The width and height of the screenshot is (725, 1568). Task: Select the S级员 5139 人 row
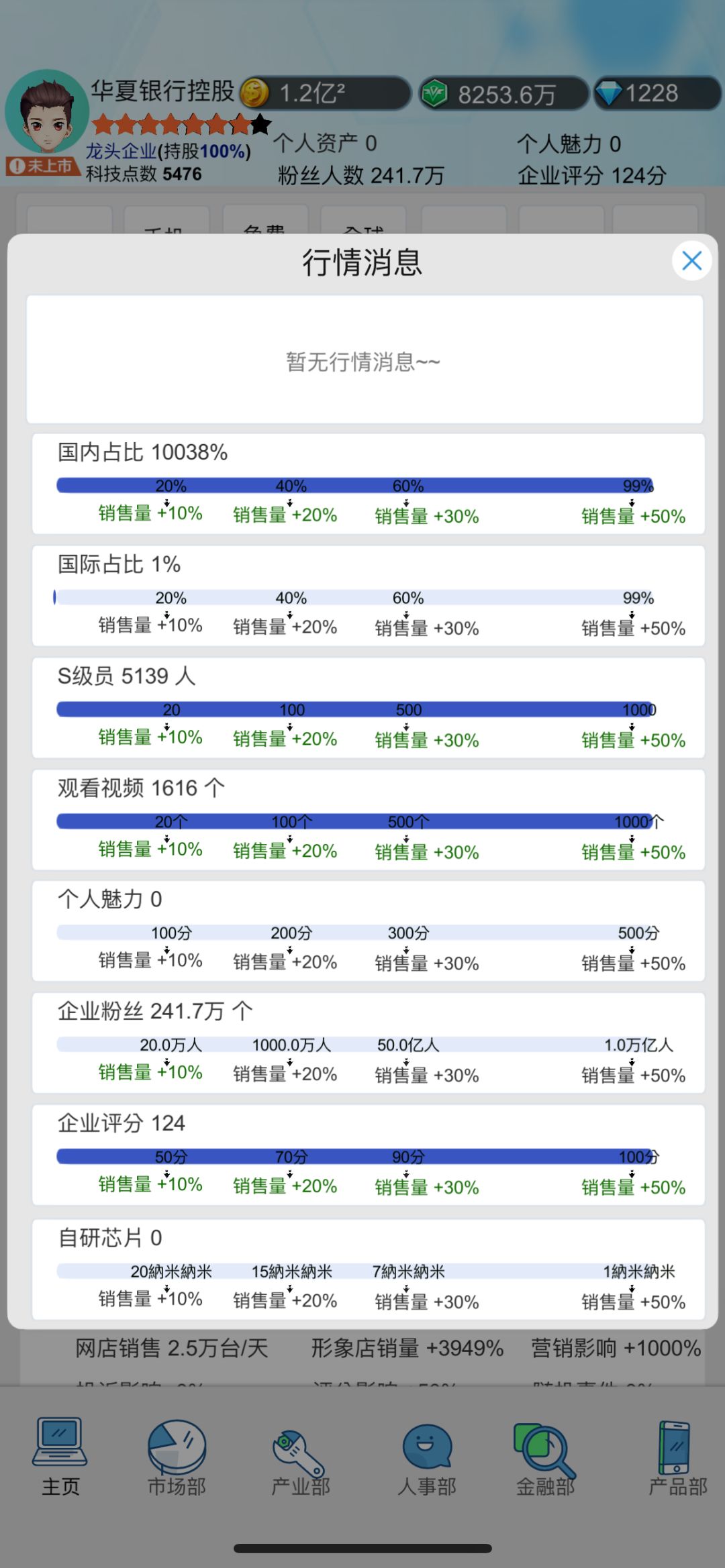[369, 708]
